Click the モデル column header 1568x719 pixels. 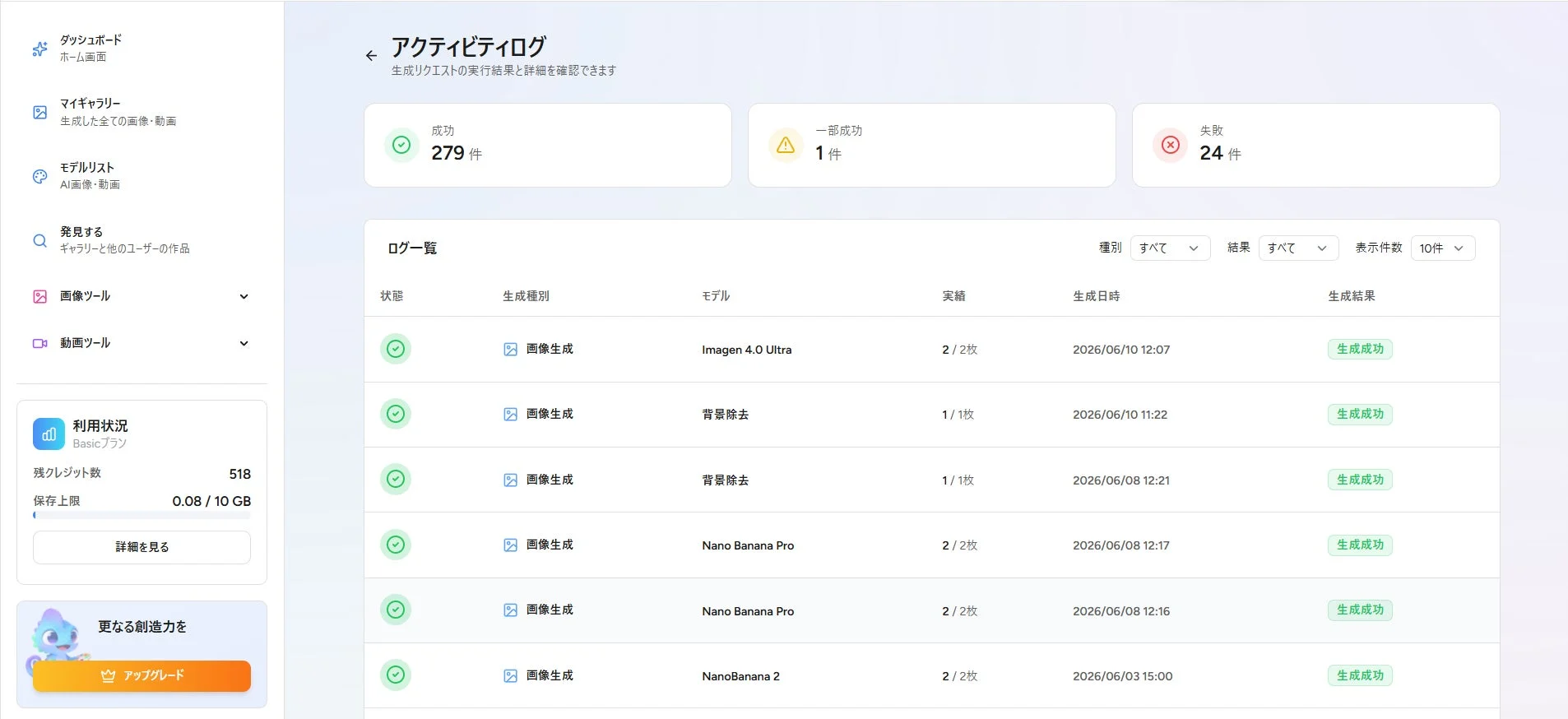[716, 296]
